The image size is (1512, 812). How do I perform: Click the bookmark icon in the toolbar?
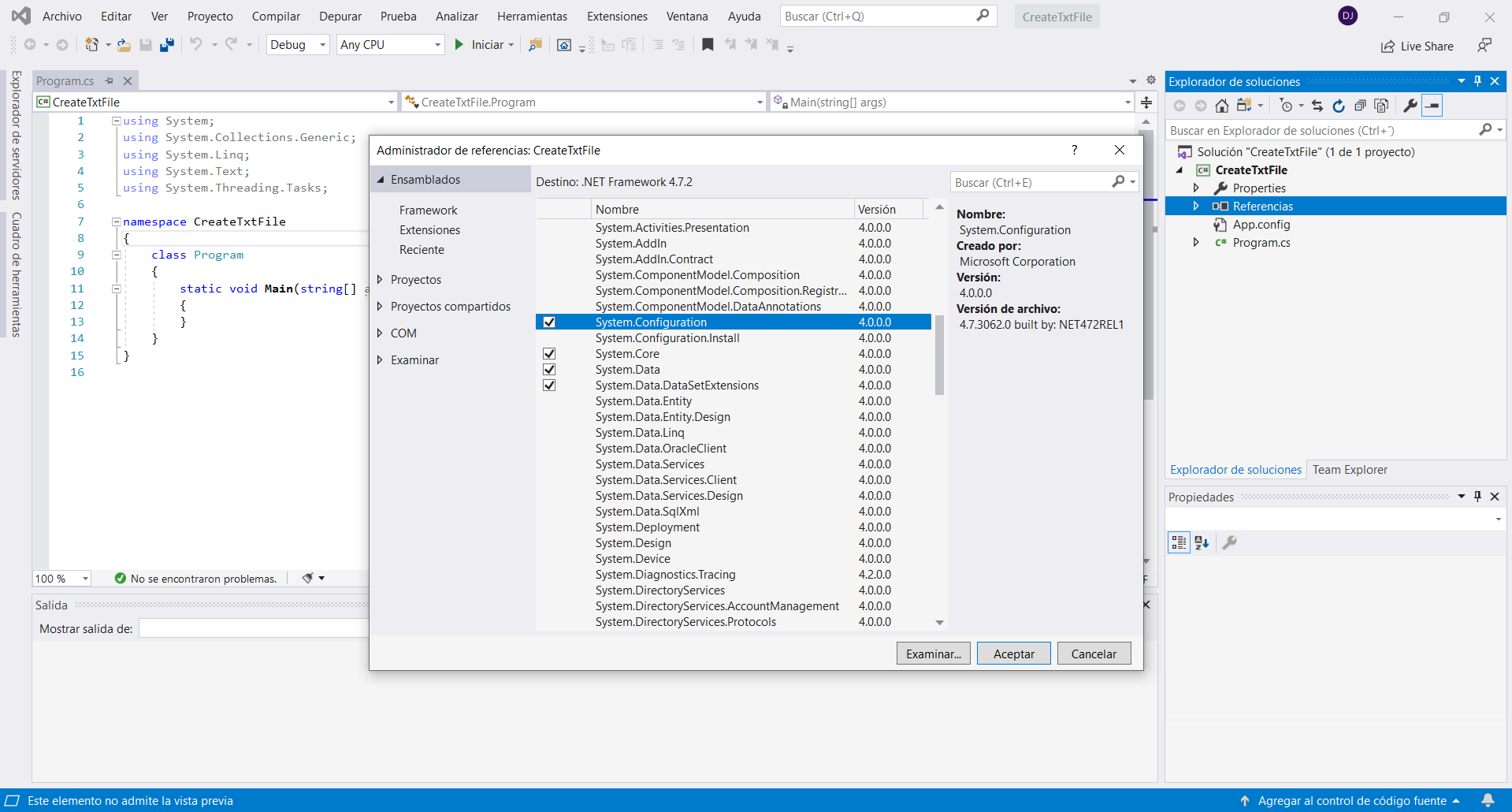708,45
